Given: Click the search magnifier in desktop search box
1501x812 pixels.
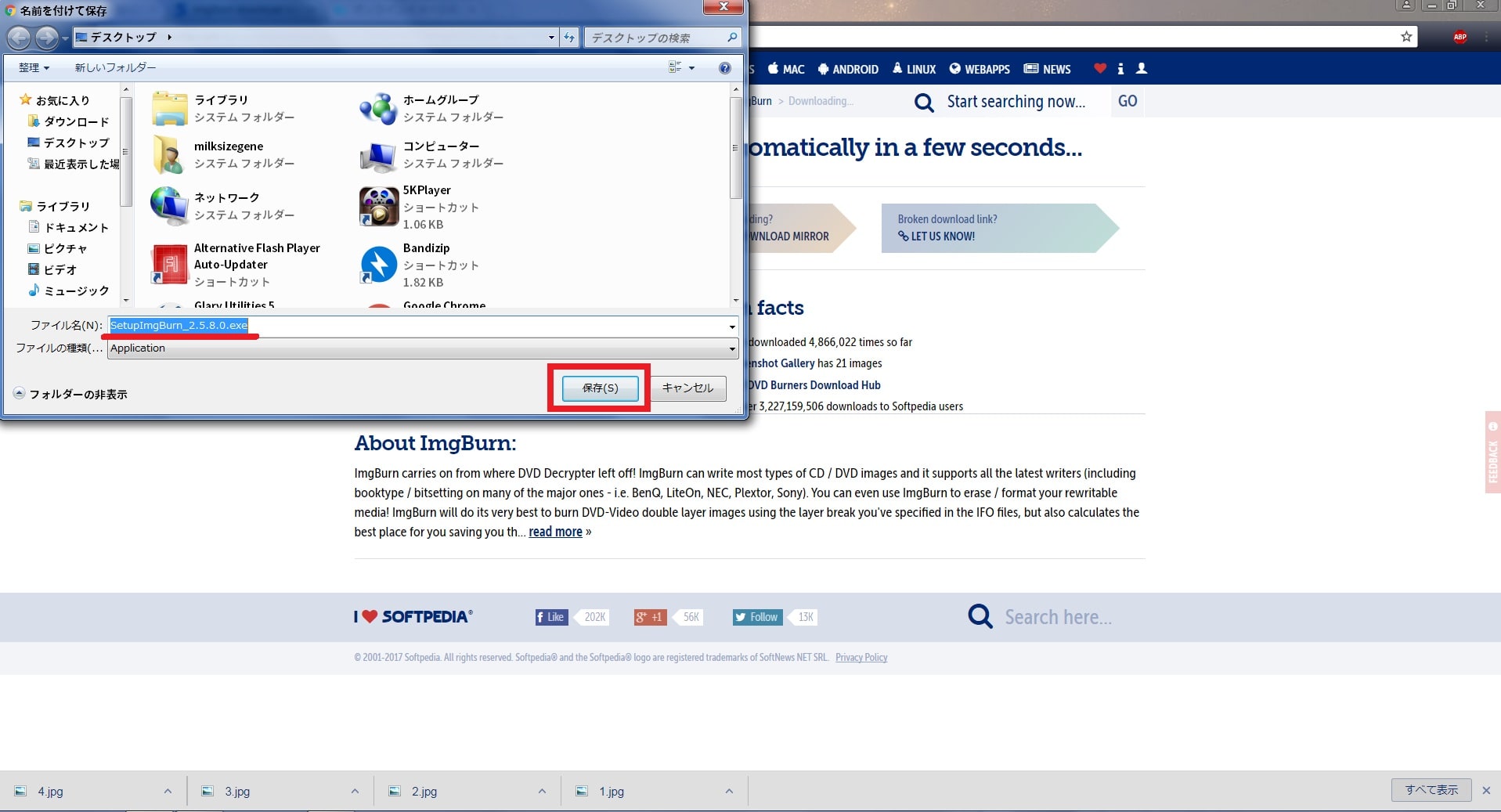Looking at the screenshot, I should (x=732, y=38).
